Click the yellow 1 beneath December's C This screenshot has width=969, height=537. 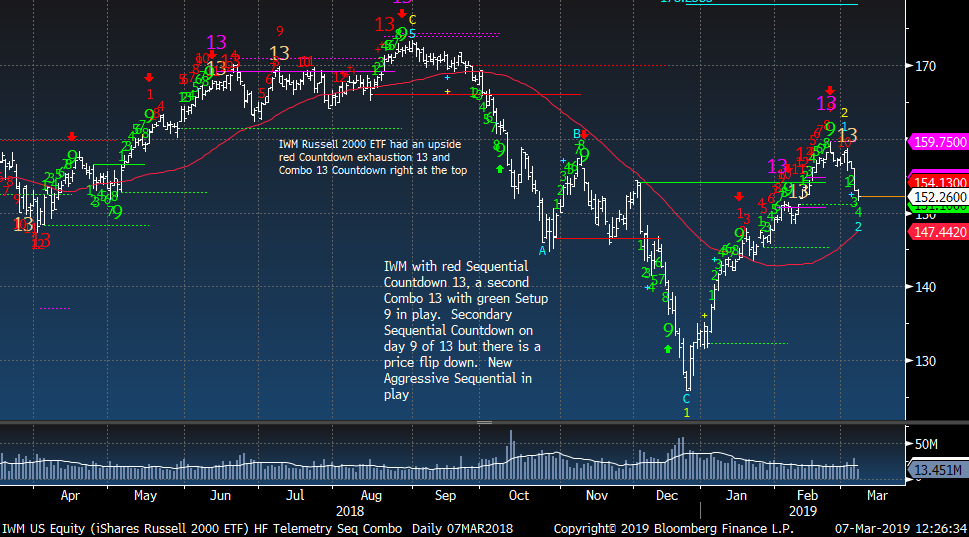click(686, 413)
